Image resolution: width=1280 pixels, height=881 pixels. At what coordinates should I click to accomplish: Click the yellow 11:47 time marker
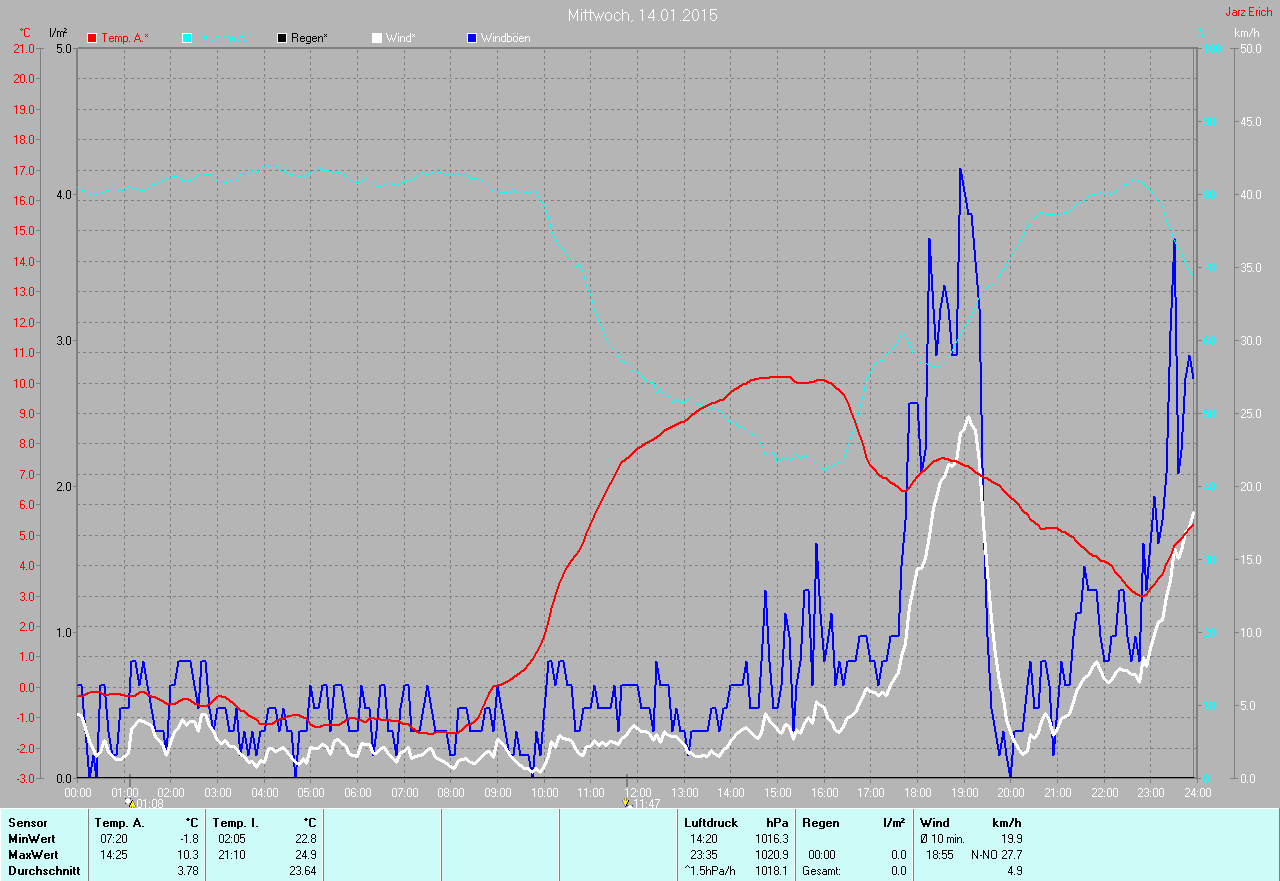point(626,802)
